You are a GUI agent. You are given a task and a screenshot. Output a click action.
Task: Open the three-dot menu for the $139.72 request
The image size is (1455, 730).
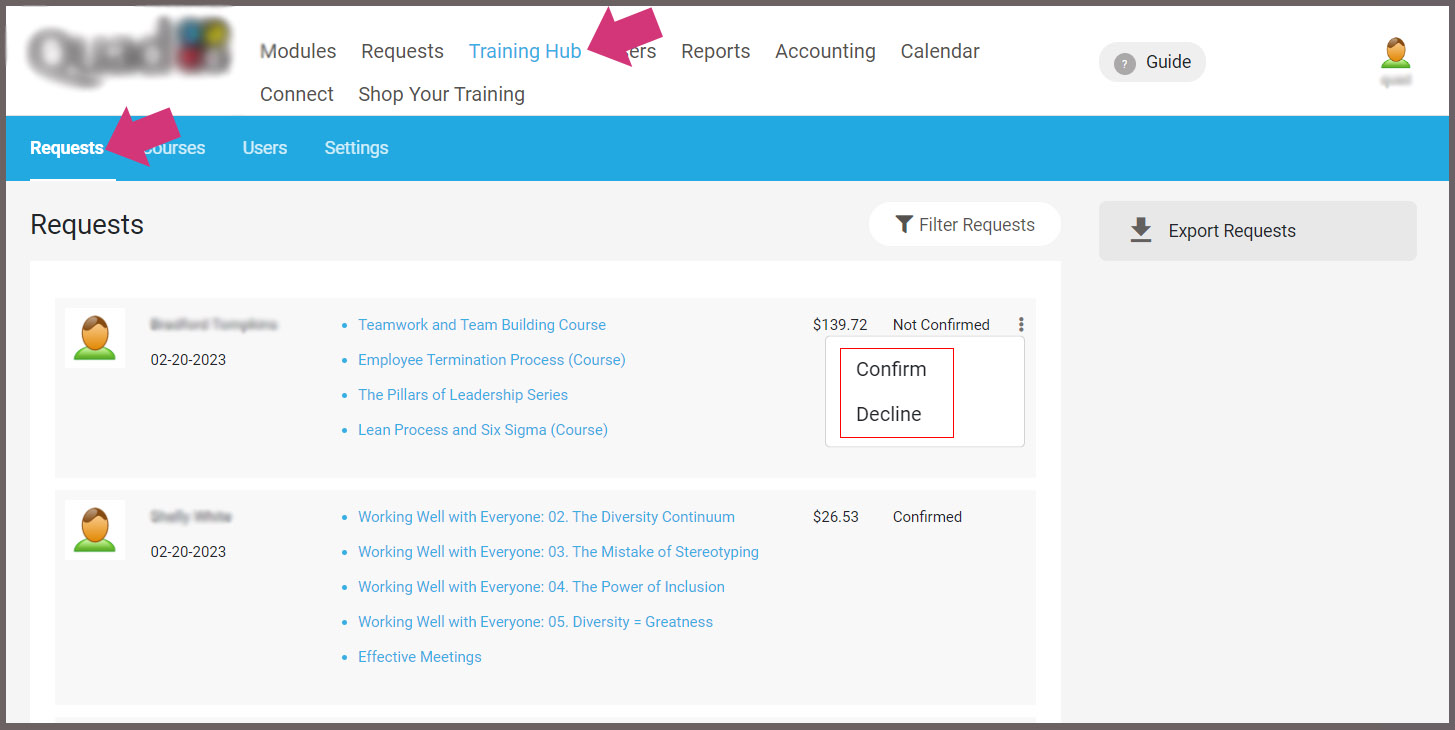[x=1021, y=324]
